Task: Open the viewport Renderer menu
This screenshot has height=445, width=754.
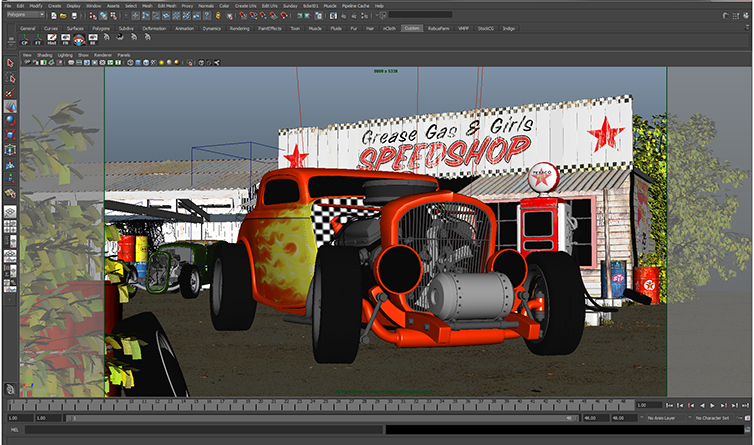Action: click(x=102, y=55)
